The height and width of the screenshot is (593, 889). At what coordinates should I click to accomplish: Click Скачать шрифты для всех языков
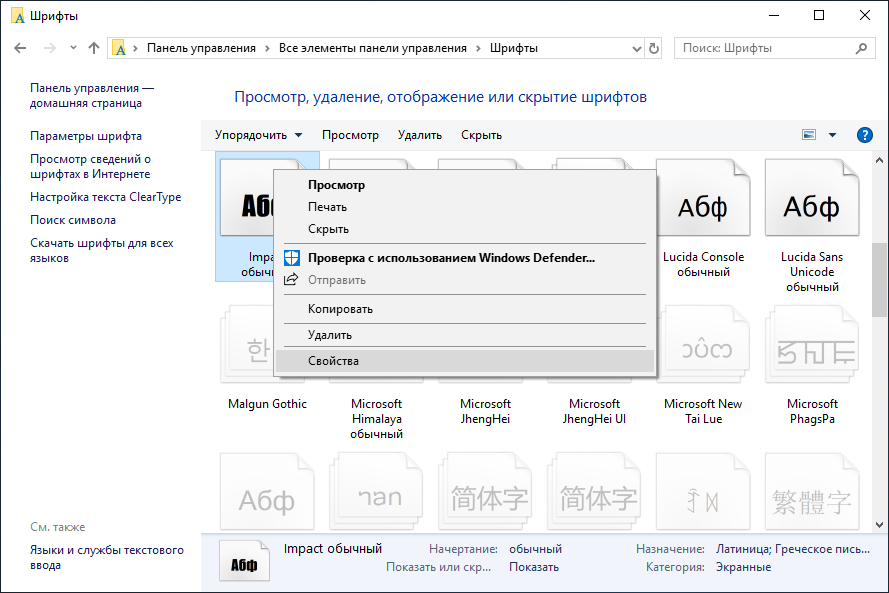[101, 251]
